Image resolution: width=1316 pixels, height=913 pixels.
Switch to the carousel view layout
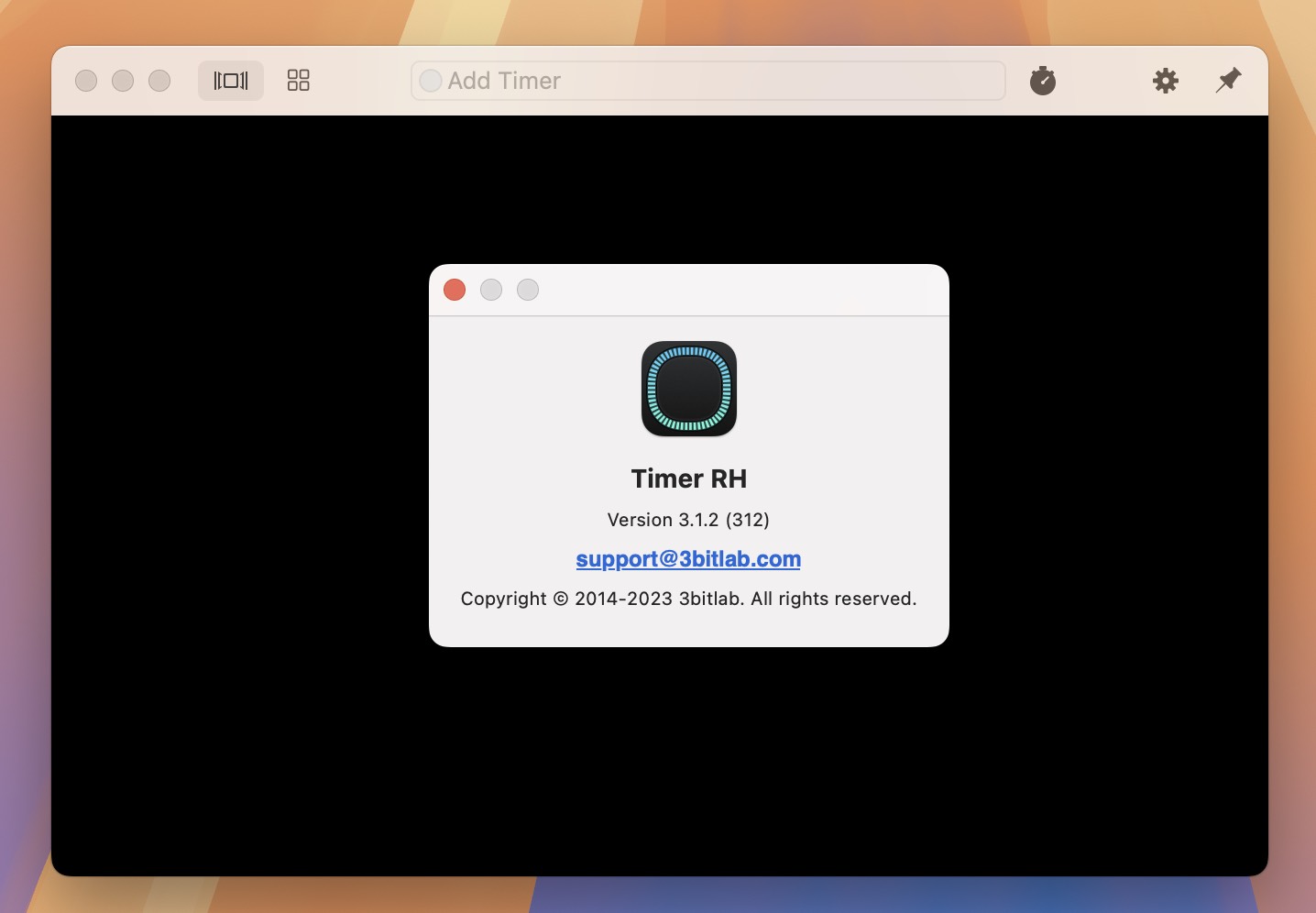231,81
